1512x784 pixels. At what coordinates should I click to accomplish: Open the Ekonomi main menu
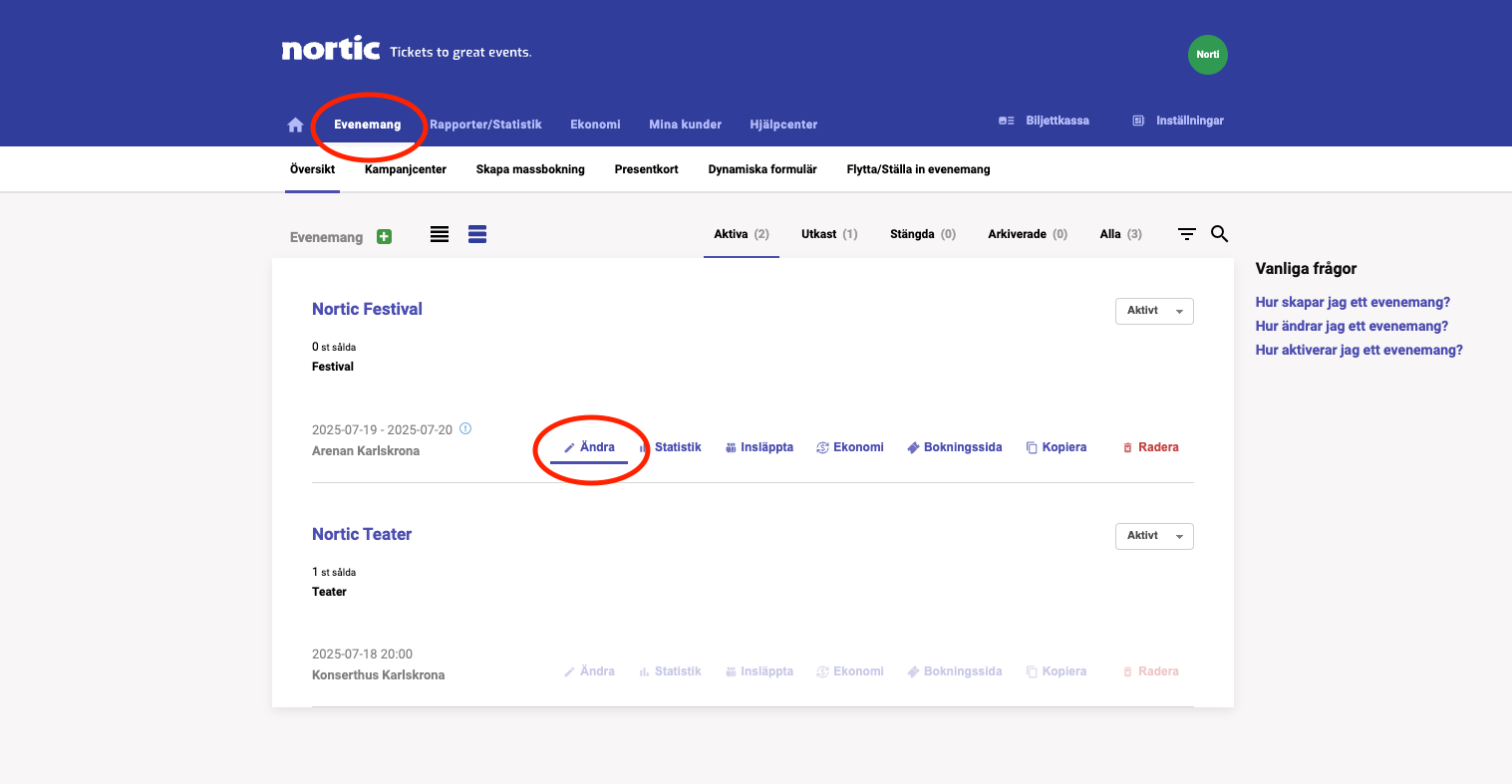(595, 125)
